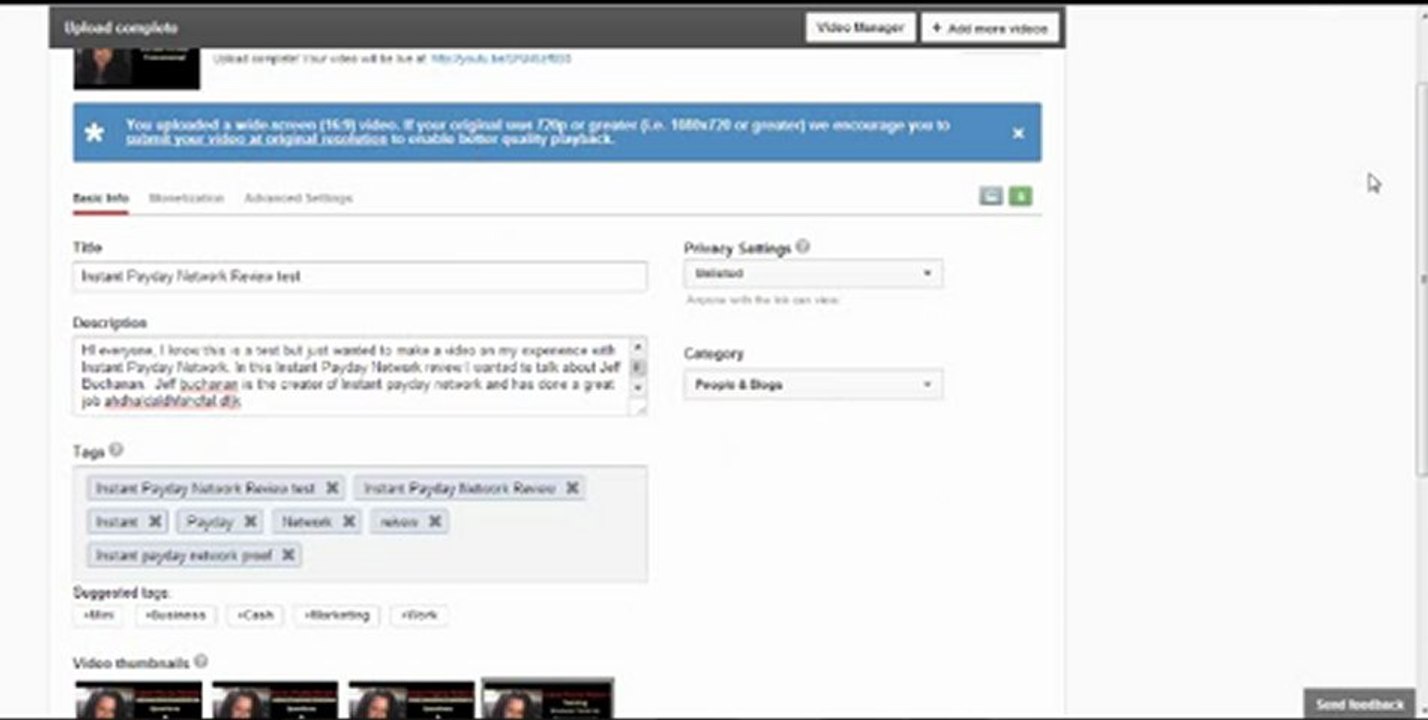Image resolution: width=1428 pixels, height=720 pixels.
Task: Click the uploaded video preview thumbnail at top
Action: click(x=136, y=68)
